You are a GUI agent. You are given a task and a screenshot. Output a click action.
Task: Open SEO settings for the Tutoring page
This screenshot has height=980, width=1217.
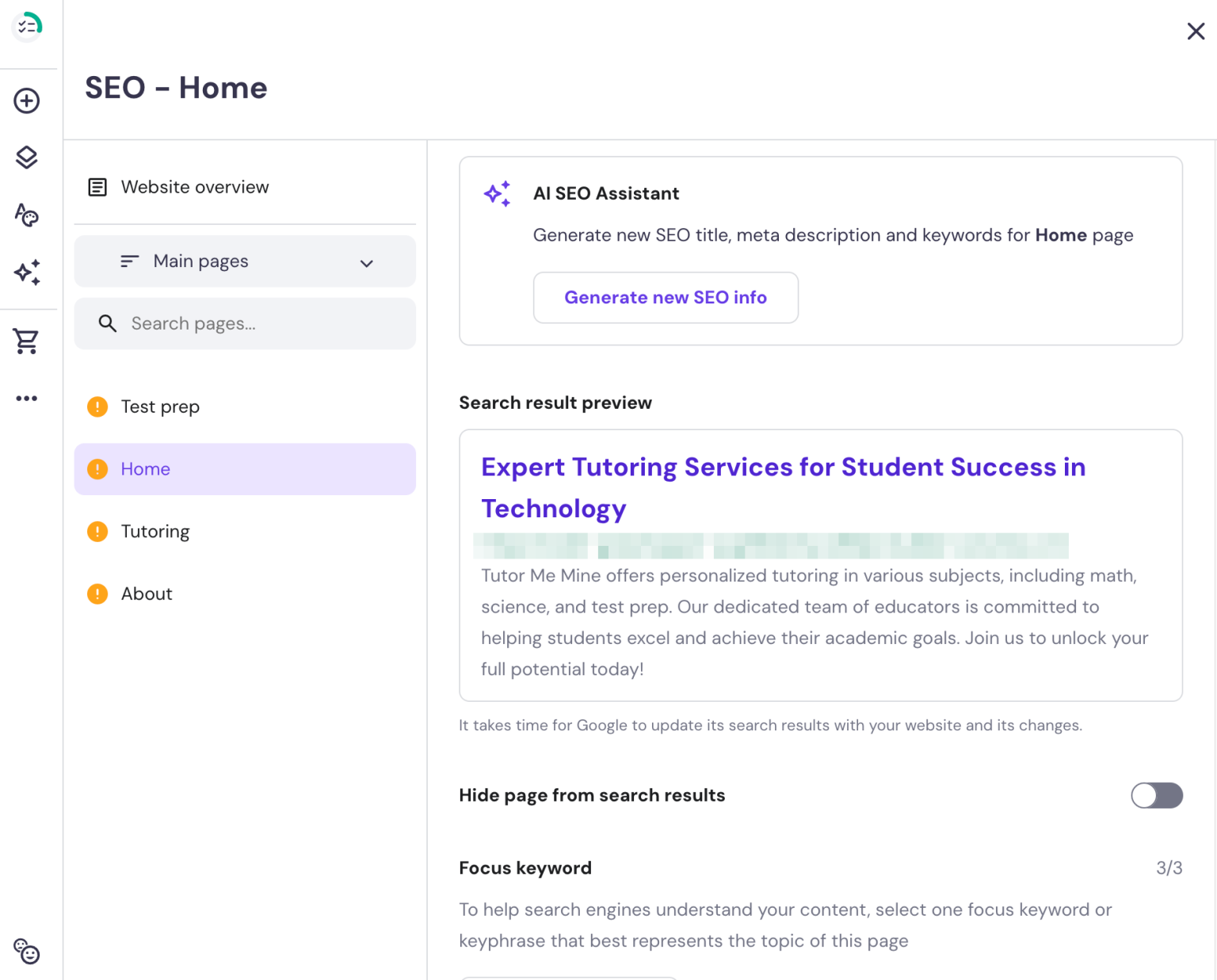(x=155, y=531)
